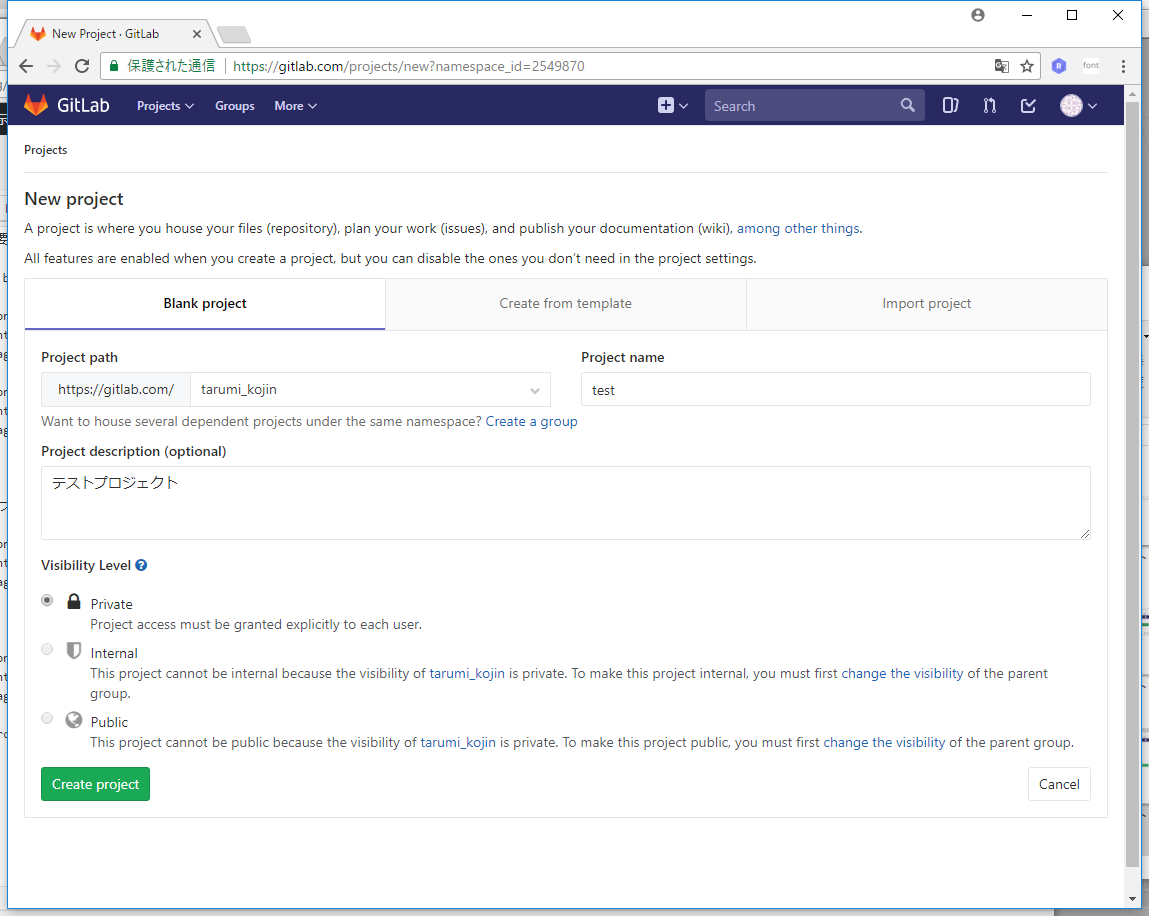Click the browser reload icon
This screenshot has width=1149, height=916.
click(x=82, y=66)
